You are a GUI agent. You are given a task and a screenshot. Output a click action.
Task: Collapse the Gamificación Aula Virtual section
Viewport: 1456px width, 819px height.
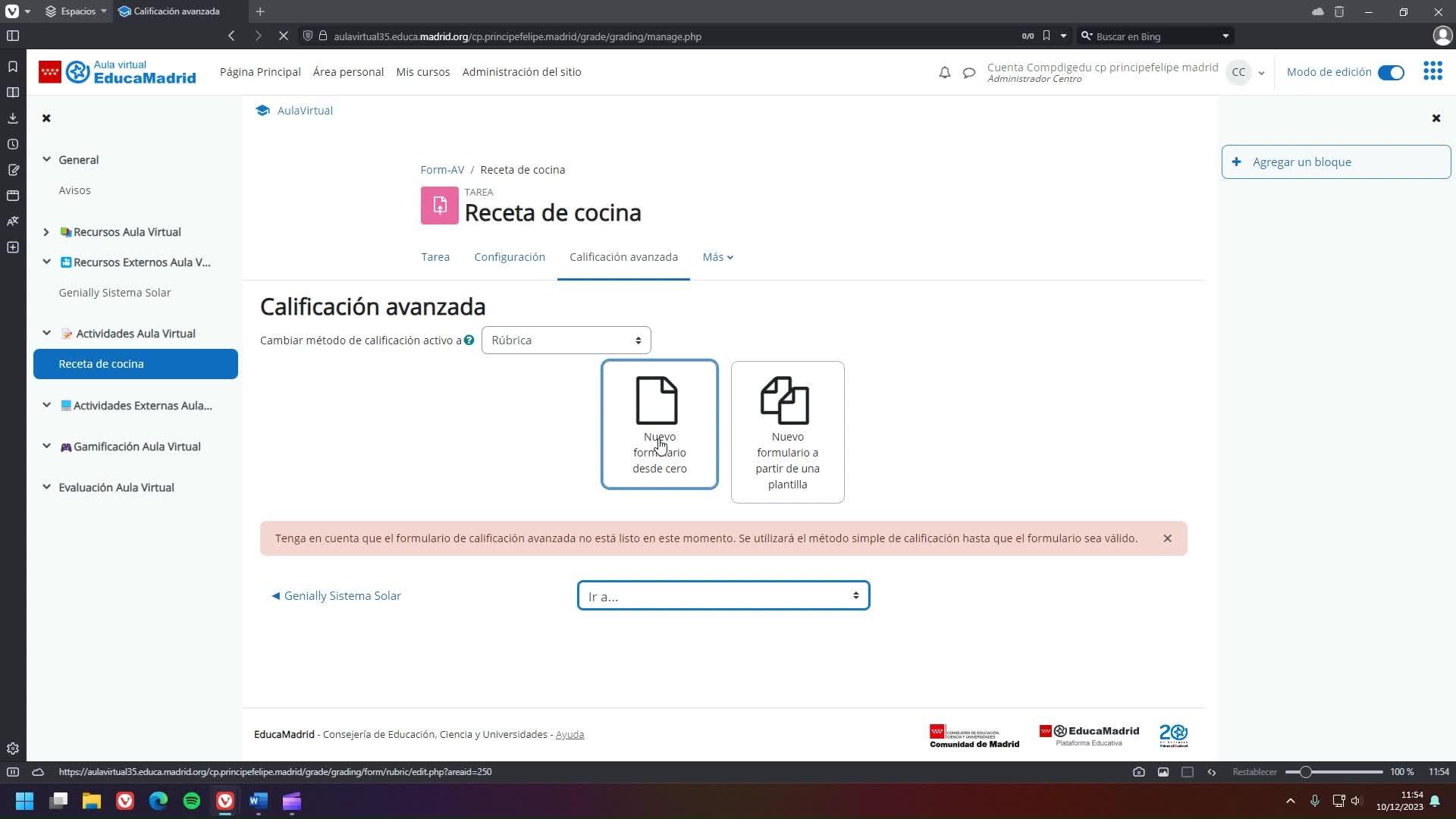coord(46,447)
